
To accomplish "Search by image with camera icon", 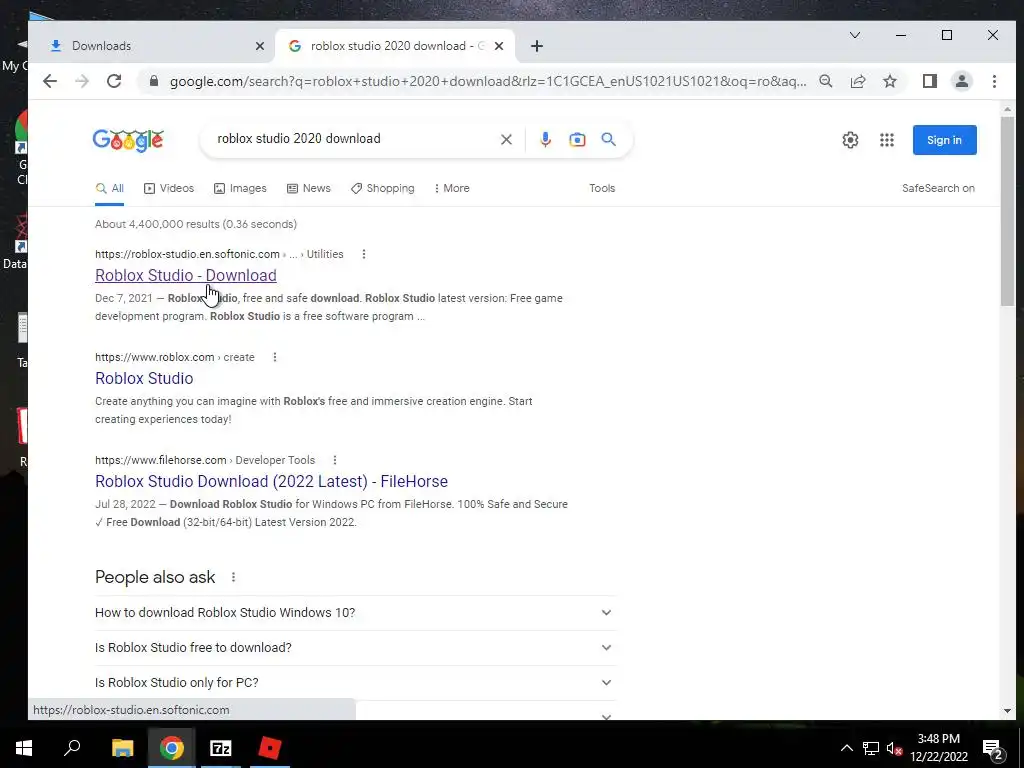I will tap(577, 139).
